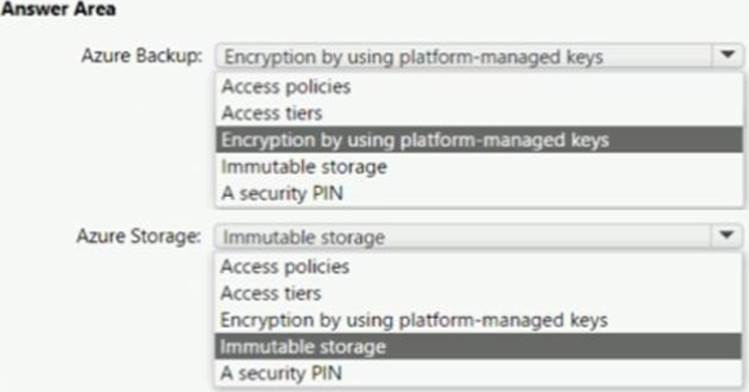Click the Answer Area heading

point(58,9)
